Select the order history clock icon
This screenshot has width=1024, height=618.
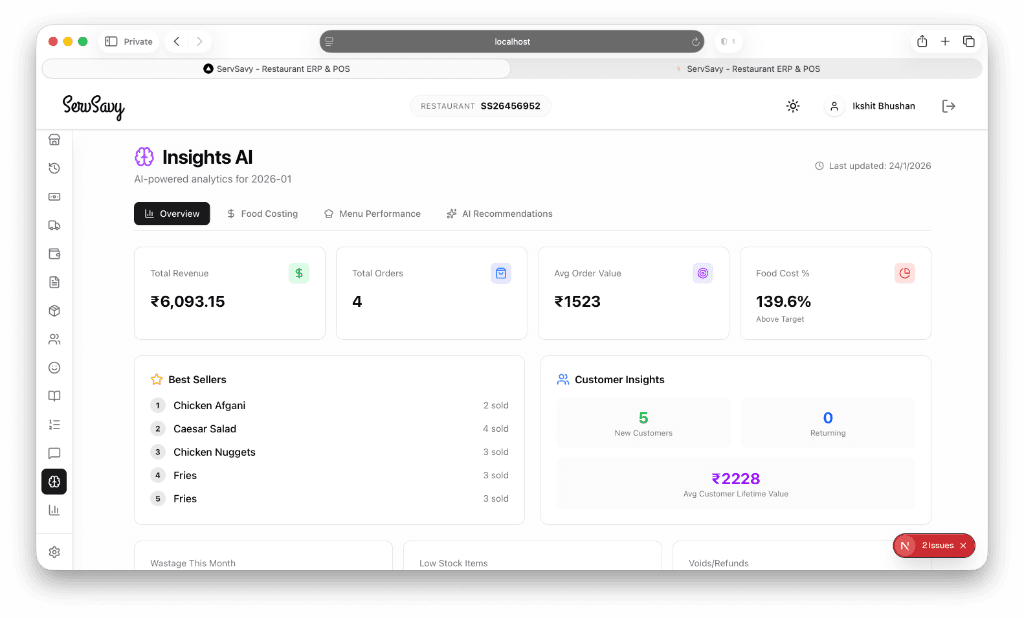(x=54, y=168)
